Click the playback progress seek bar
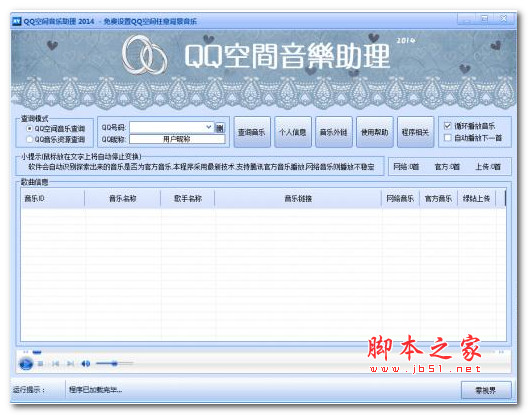This screenshot has width=528, height=415. [x=263, y=352]
